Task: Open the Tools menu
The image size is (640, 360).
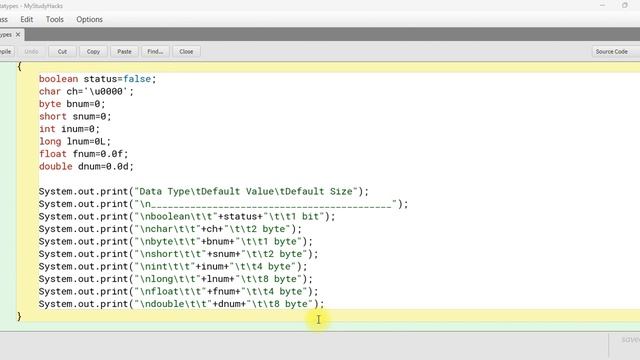Action: (55, 19)
